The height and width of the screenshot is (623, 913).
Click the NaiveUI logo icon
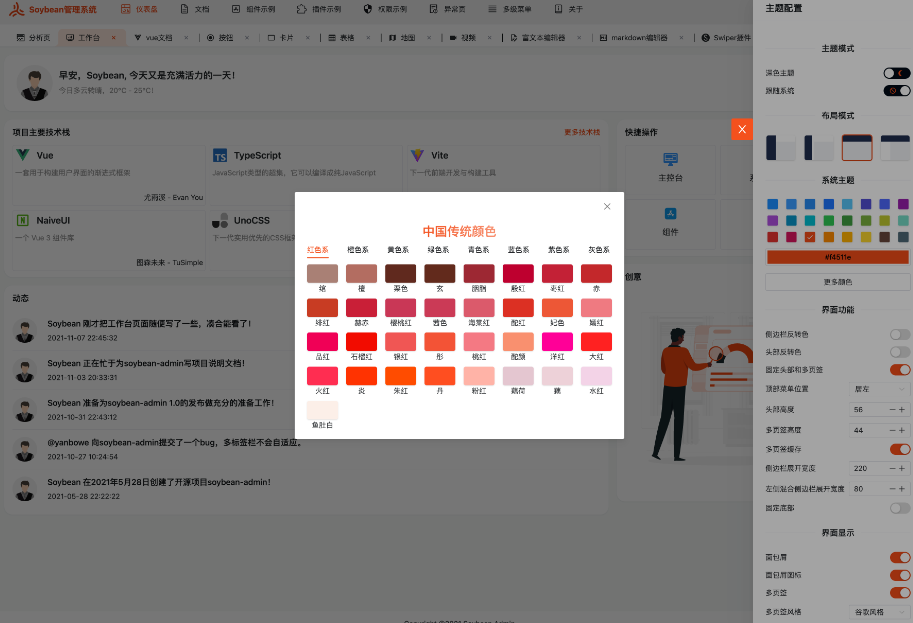(23, 221)
